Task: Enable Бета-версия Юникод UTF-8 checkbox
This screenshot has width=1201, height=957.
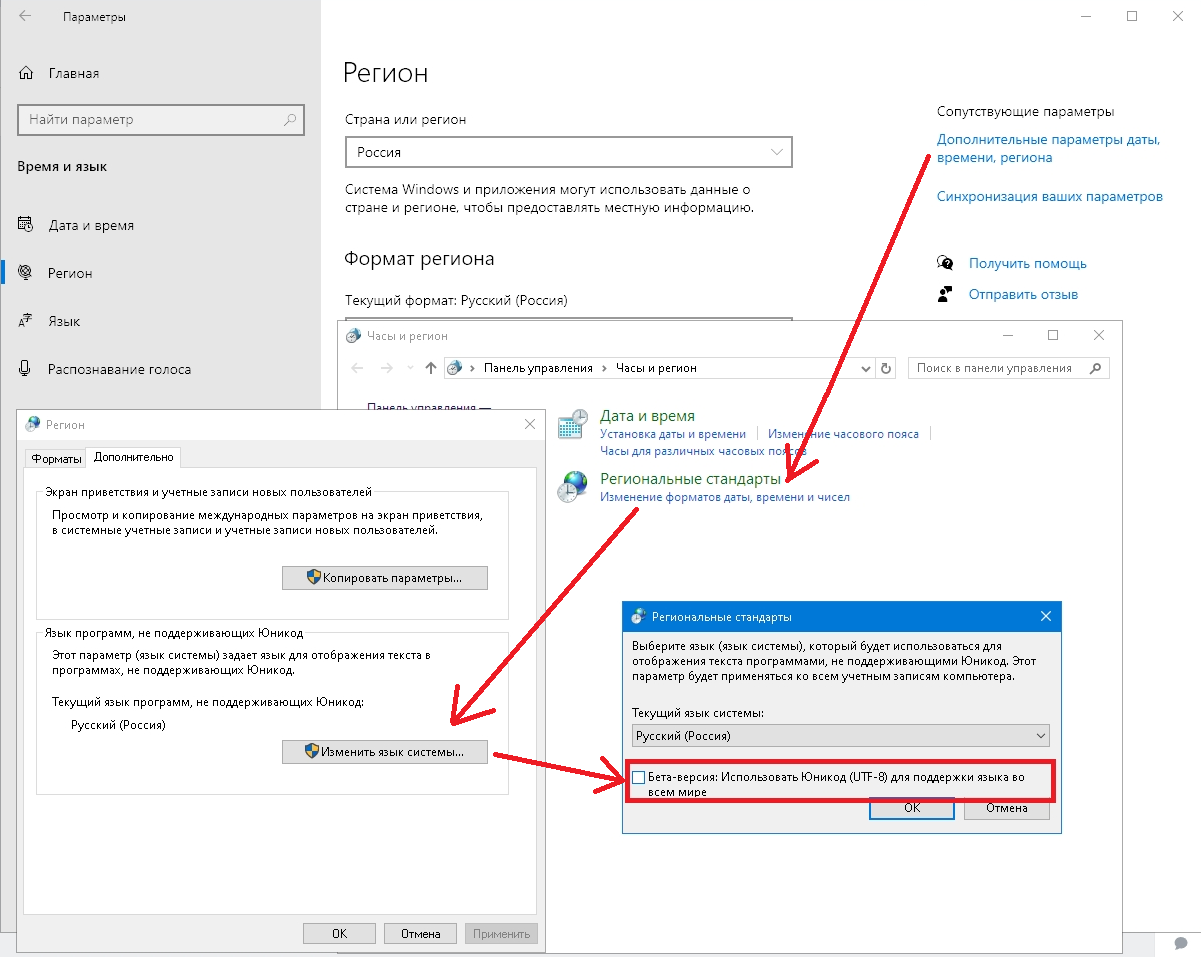Action: pos(639,777)
